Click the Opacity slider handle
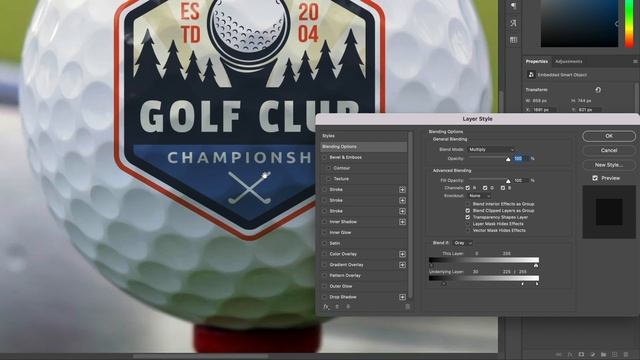The image size is (640, 360). [x=508, y=159]
